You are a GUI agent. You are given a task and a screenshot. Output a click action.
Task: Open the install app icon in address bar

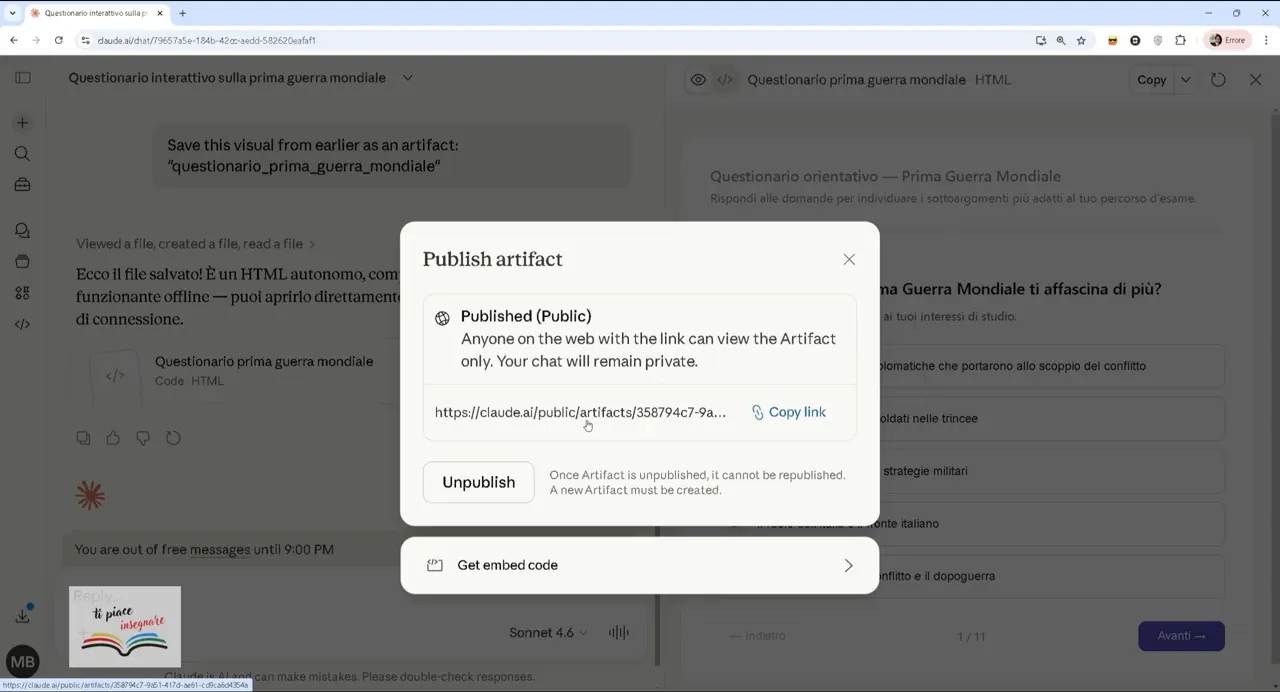pyautogui.click(x=1041, y=40)
